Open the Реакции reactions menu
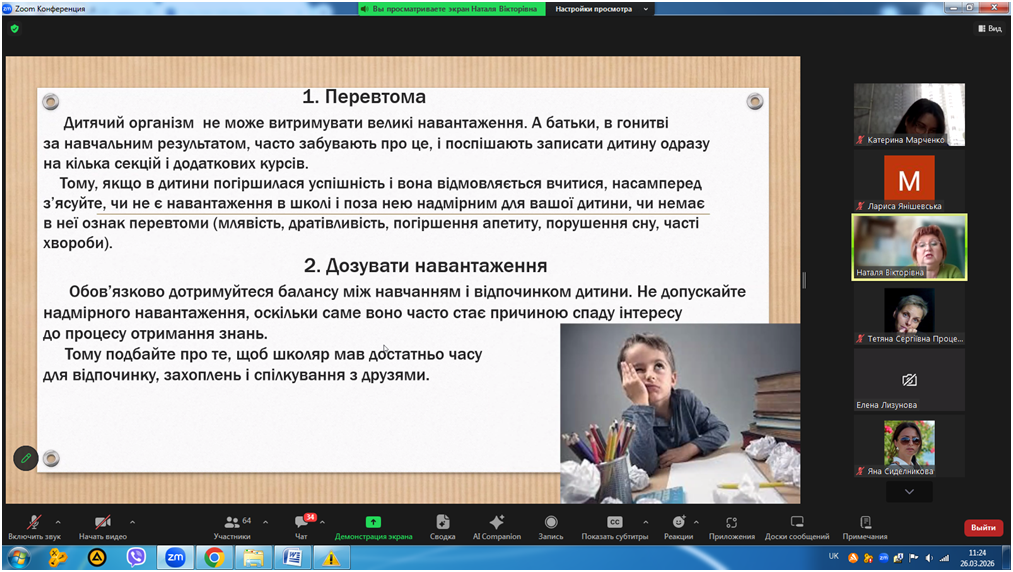The height and width of the screenshot is (572, 1013). pyautogui.click(x=678, y=526)
